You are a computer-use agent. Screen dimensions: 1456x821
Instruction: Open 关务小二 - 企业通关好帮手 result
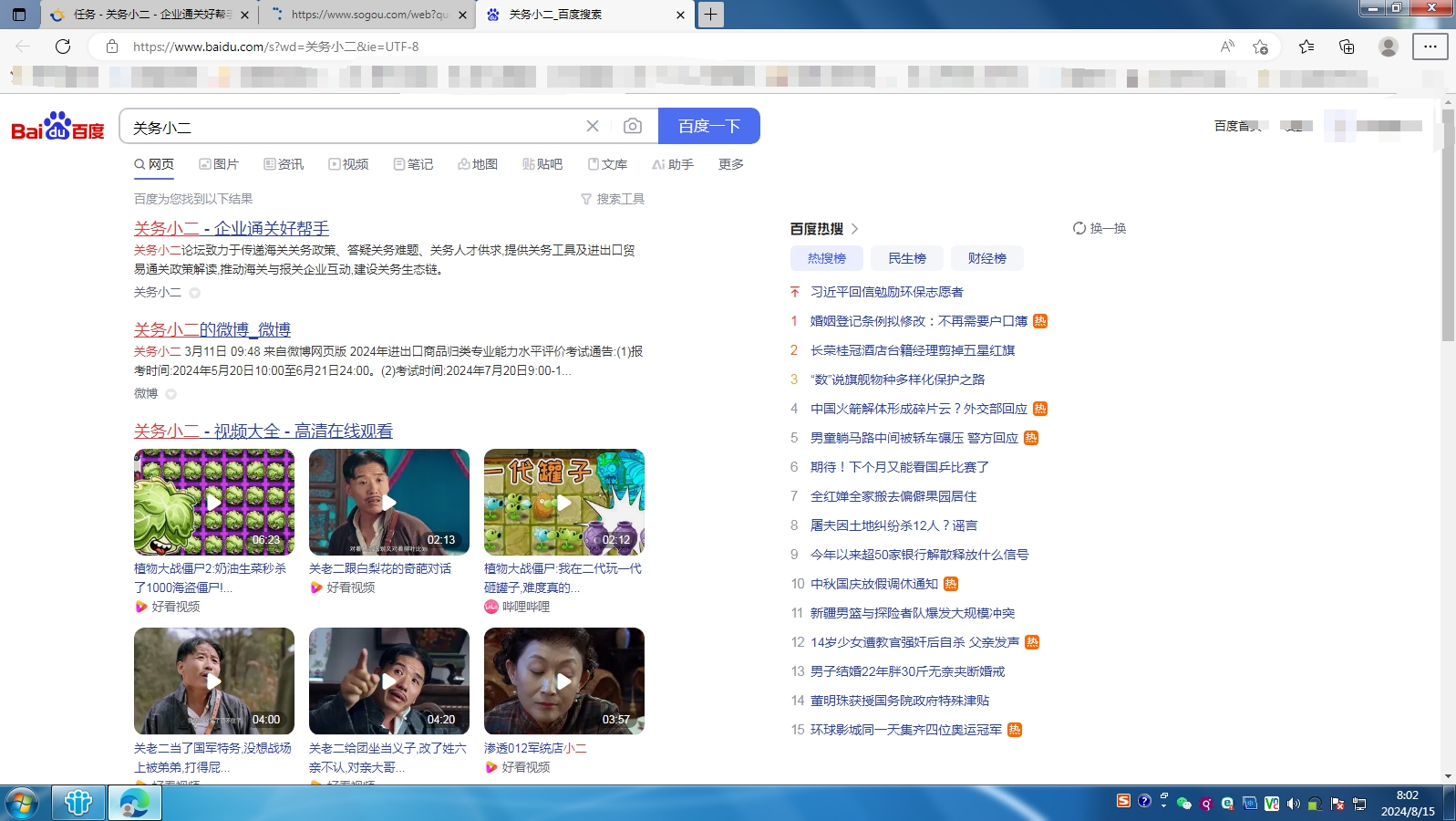[x=232, y=228]
